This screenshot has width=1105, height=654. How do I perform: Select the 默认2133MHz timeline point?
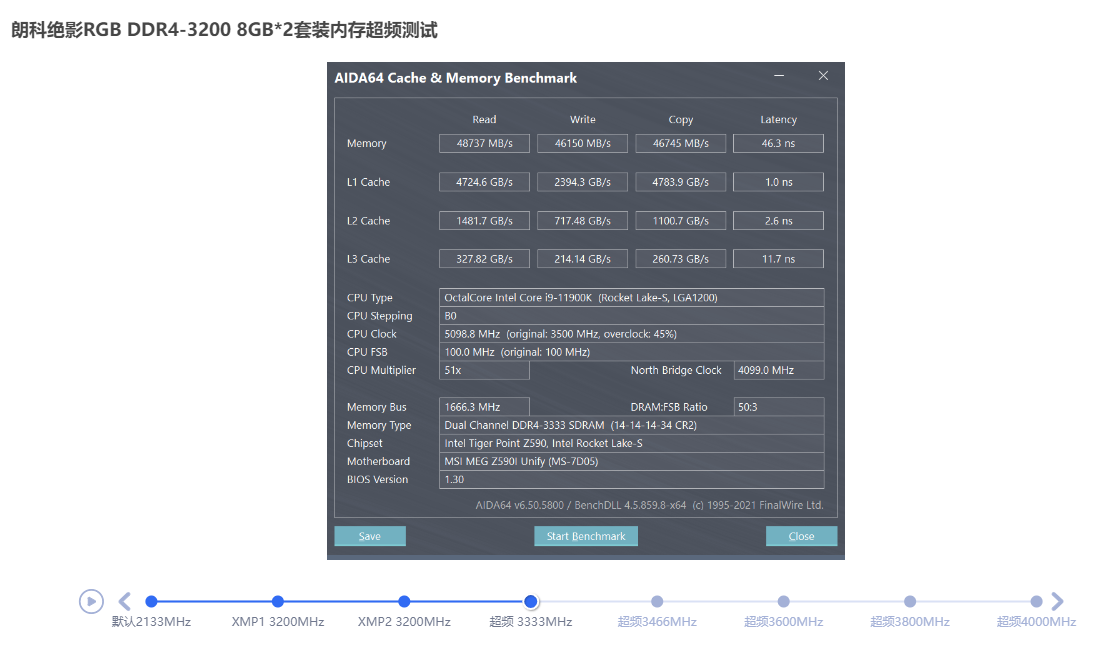(x=152, y=601)
